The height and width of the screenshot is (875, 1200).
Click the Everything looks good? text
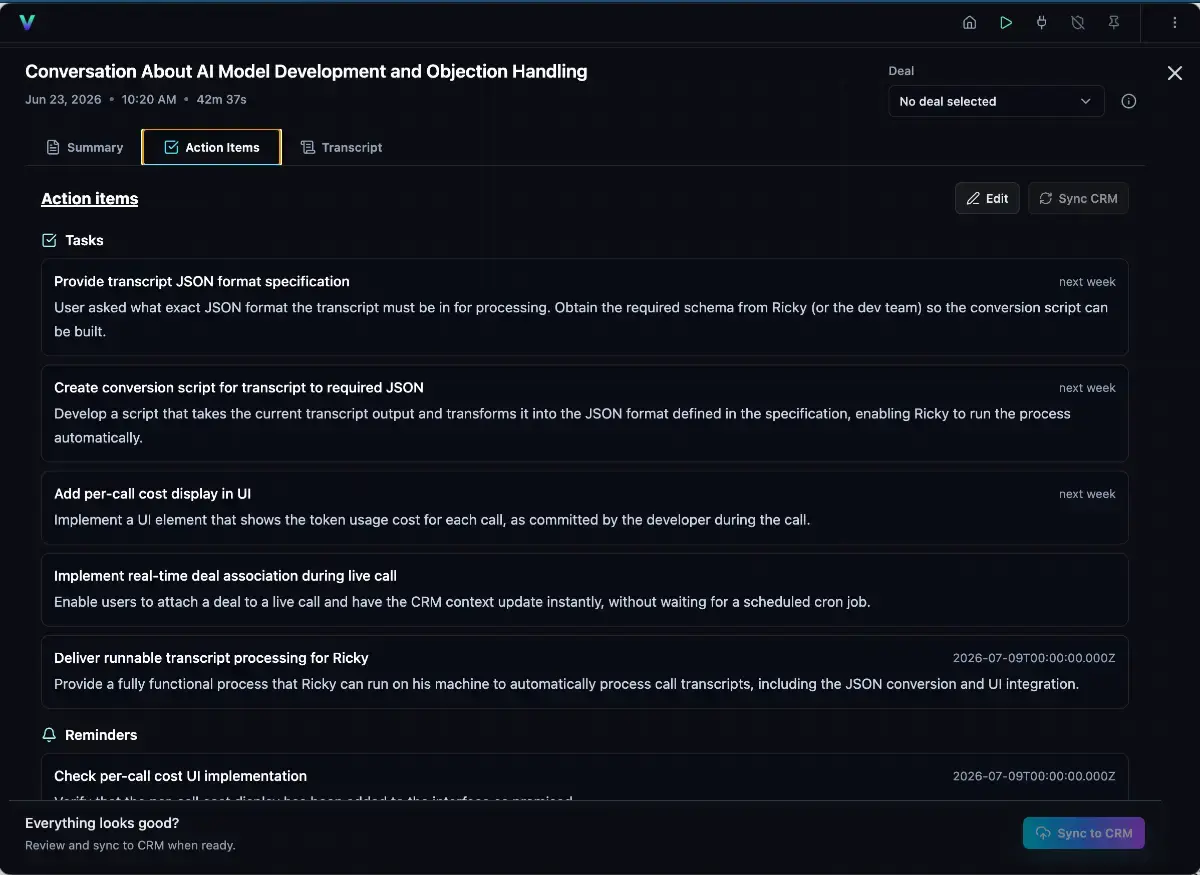click(x=102, y=823)
